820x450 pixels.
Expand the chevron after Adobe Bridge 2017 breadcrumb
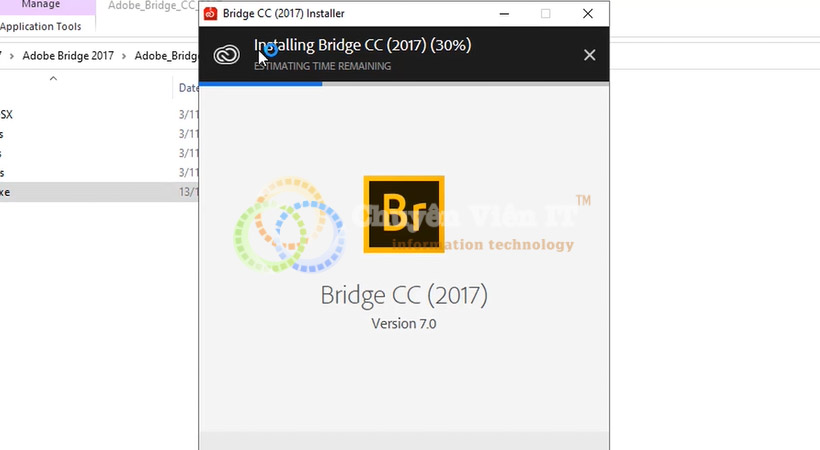coord(124,56)
